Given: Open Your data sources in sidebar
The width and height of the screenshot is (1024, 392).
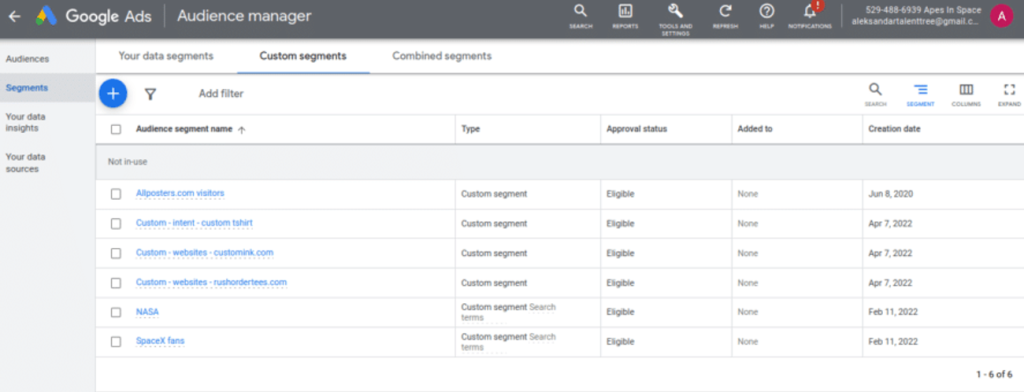Looking at the screenshot, I should click(x=25, y=163).
